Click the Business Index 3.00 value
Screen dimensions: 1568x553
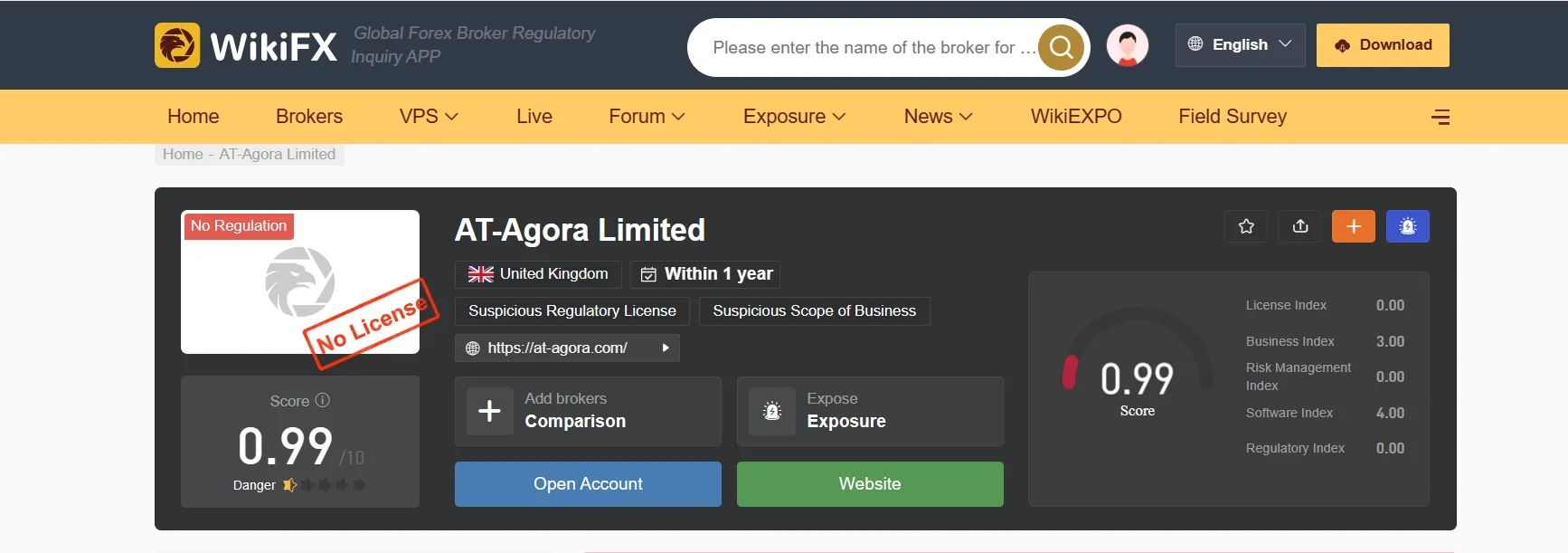(x=1390, y=341)
